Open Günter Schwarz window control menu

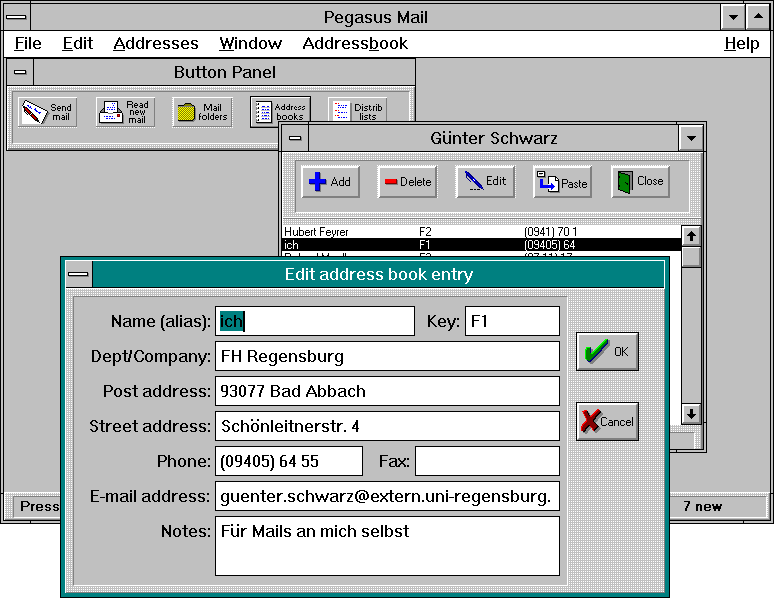pyautogui.click(x=295, y=138)
